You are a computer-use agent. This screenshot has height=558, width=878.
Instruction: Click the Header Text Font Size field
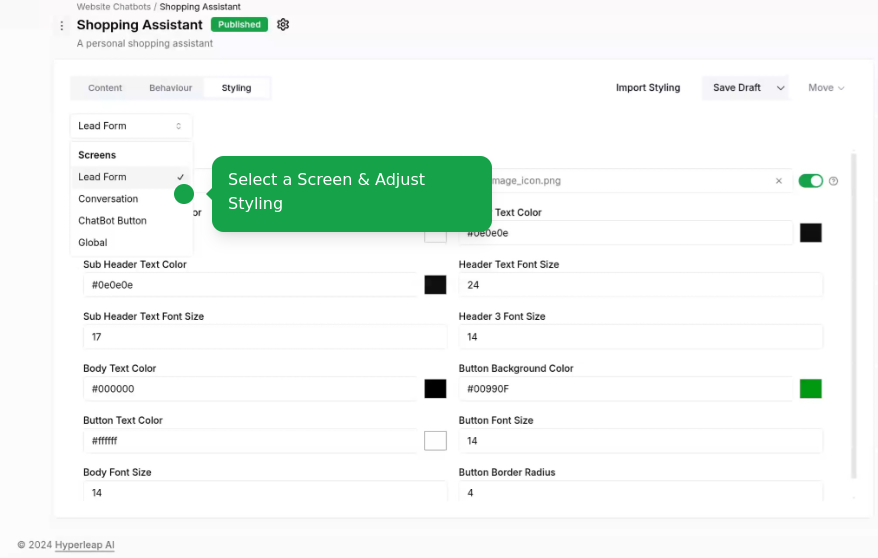pos(641,285)
